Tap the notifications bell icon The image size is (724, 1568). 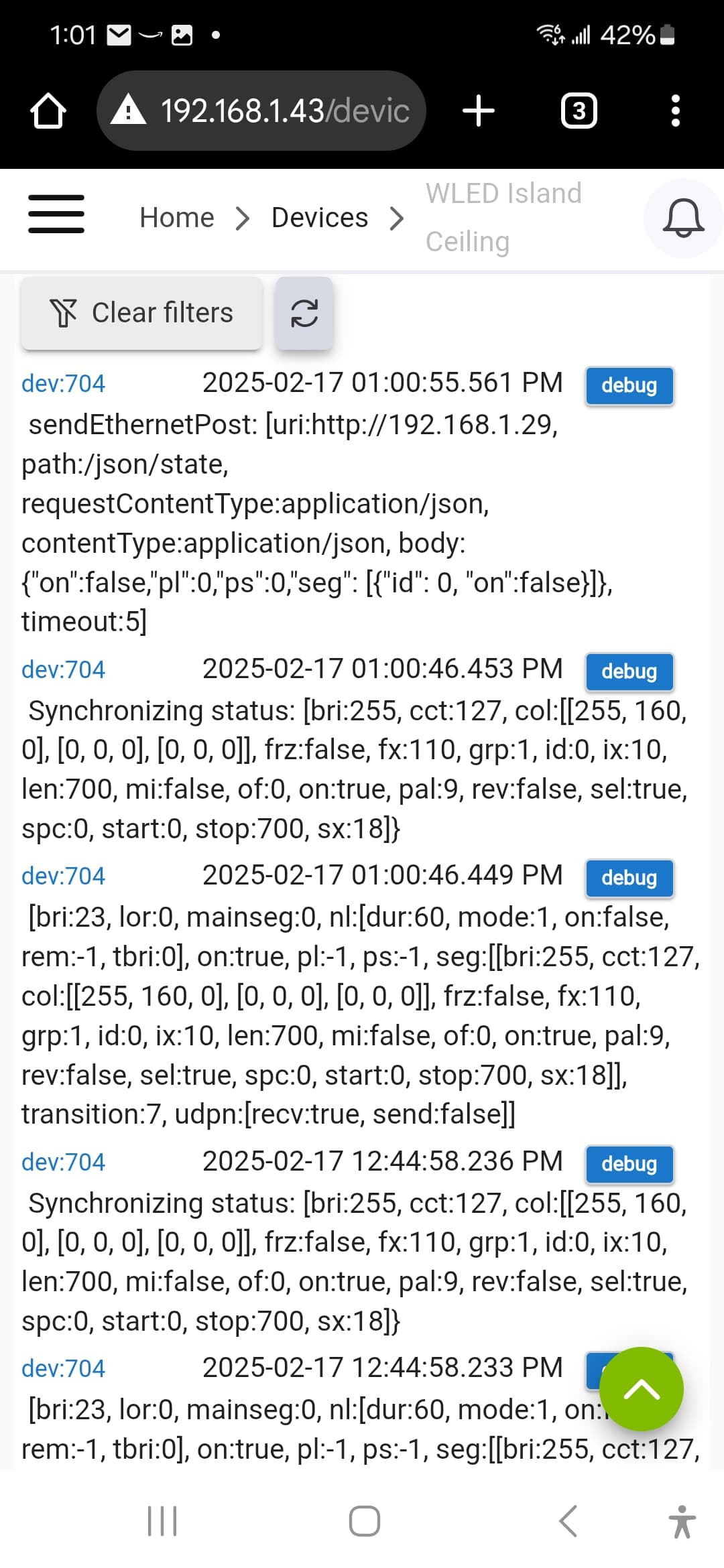tap(683, 218)
